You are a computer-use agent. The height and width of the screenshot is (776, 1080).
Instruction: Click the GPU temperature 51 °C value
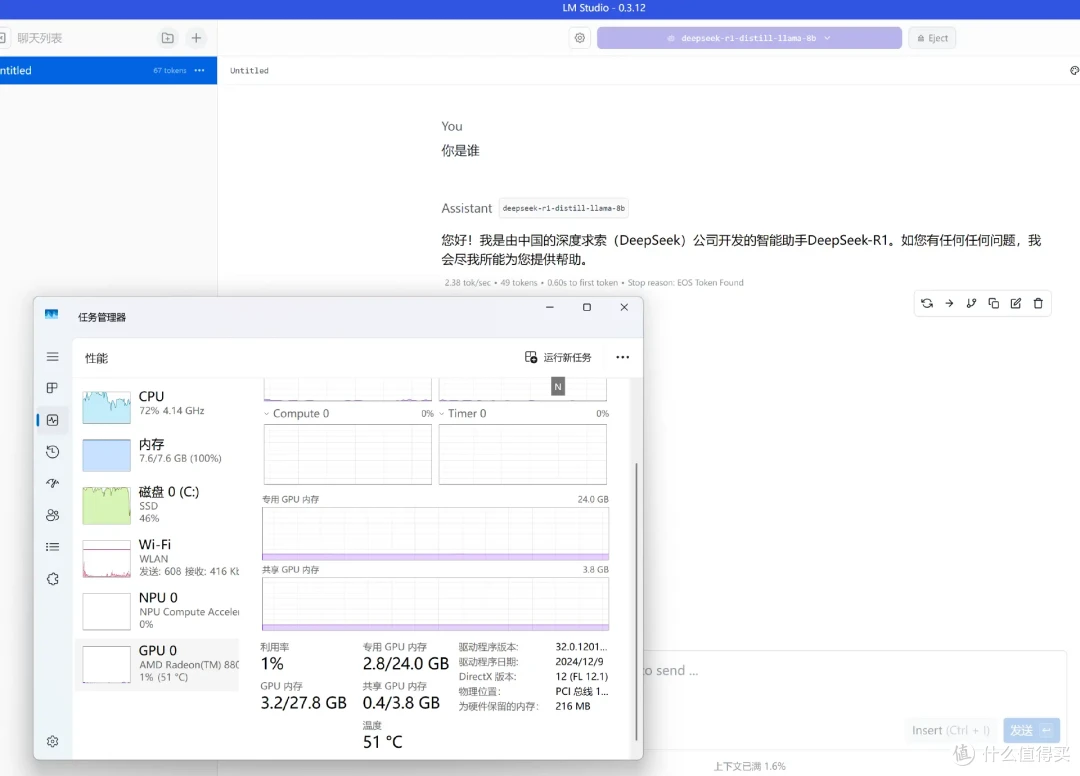(382, 742)
